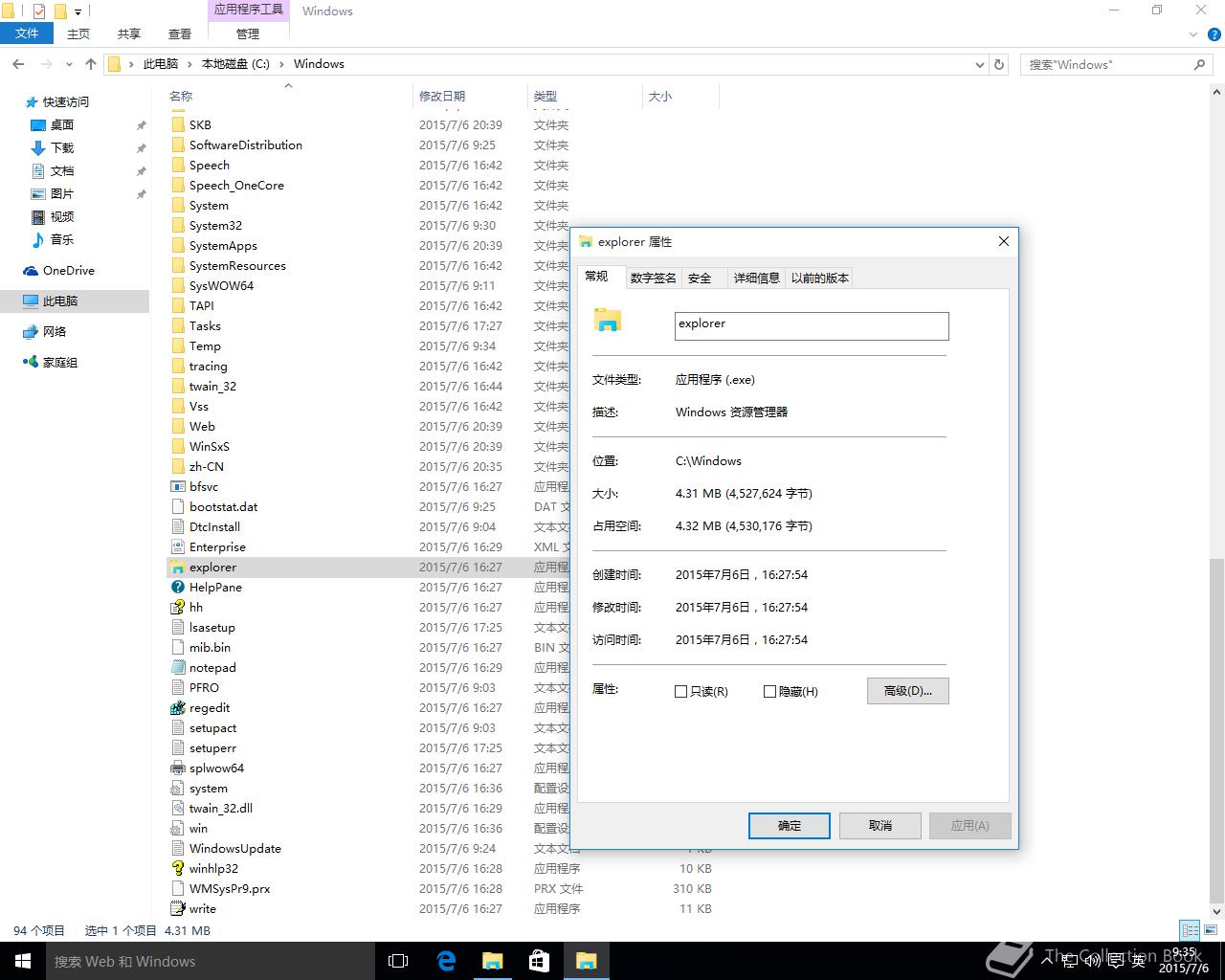Enable the Read-only (只读) checkbox

point(681,691)
